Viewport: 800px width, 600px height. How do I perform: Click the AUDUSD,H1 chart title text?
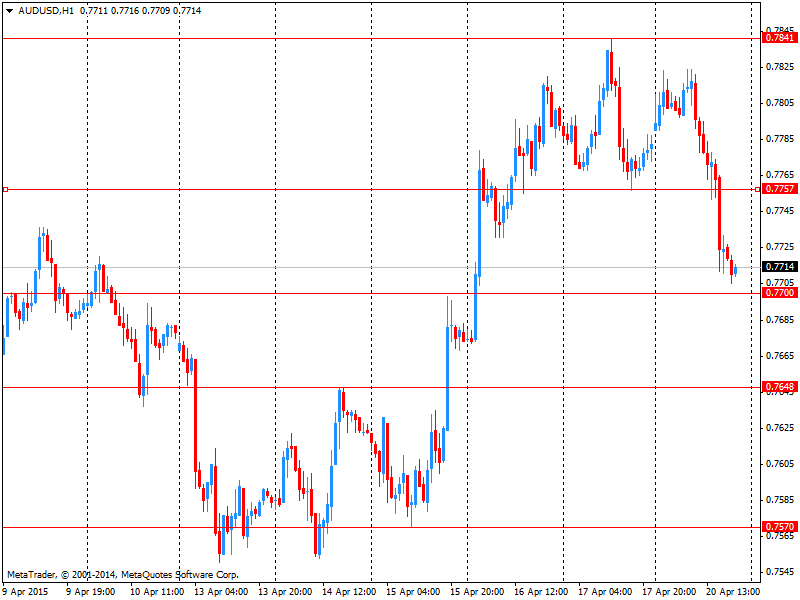coord(46,11)
